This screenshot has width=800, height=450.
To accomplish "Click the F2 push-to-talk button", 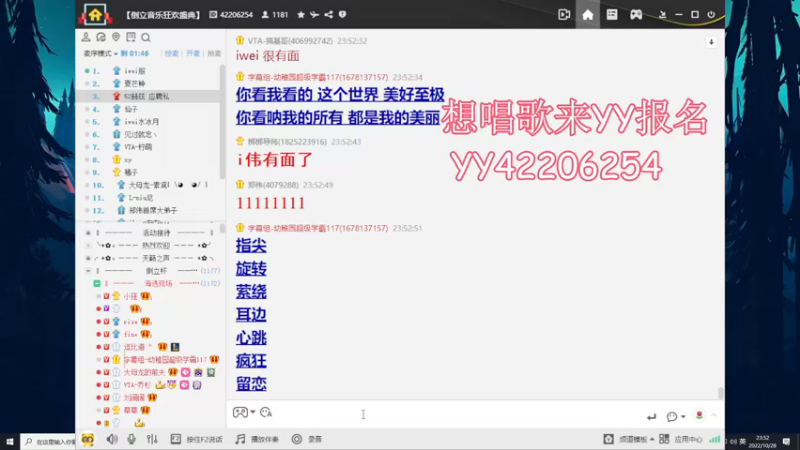I will point(196,439).
